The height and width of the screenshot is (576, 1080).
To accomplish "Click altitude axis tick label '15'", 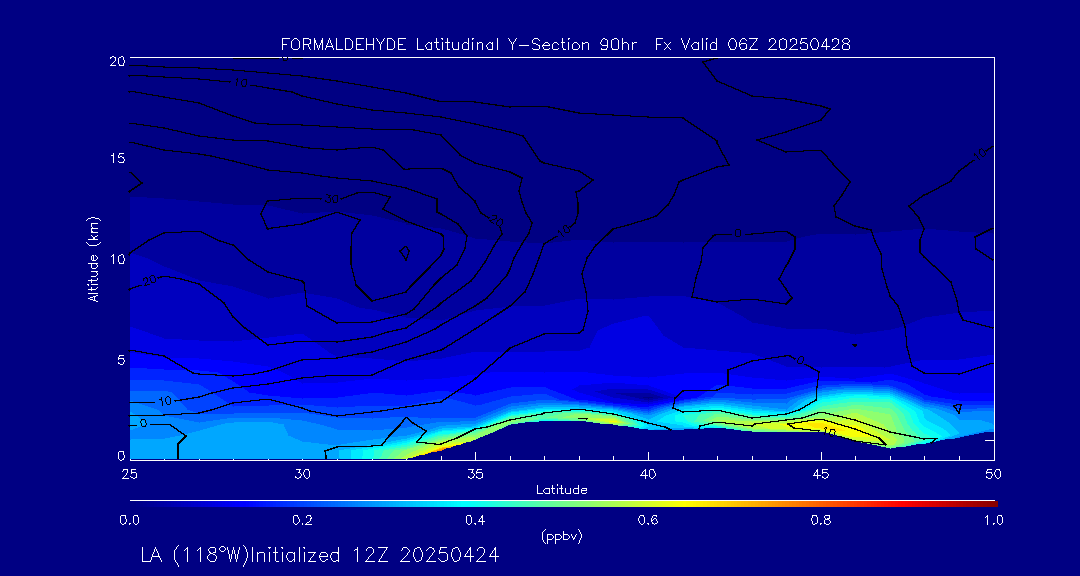I will click(117, 158).
